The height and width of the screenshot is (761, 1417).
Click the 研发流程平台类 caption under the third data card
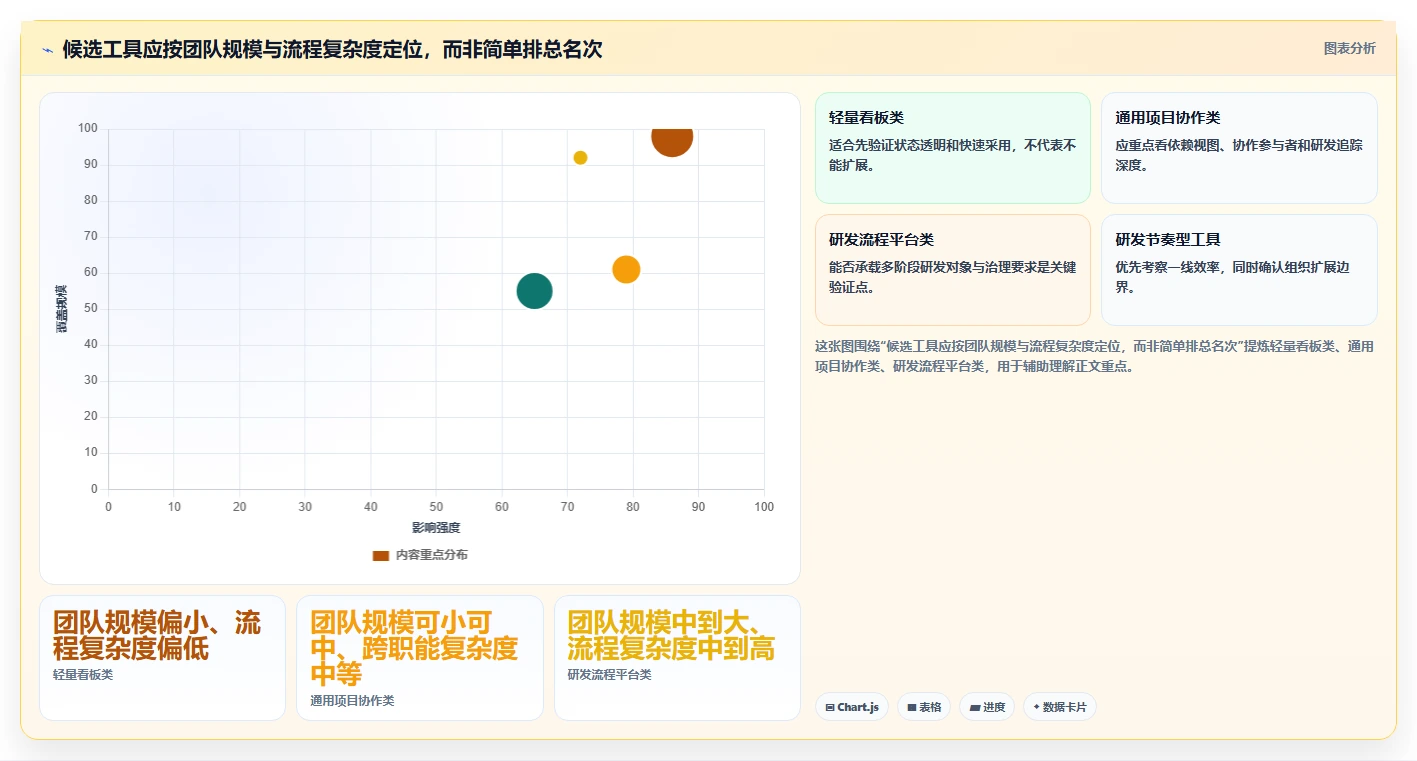coord(609,675)
